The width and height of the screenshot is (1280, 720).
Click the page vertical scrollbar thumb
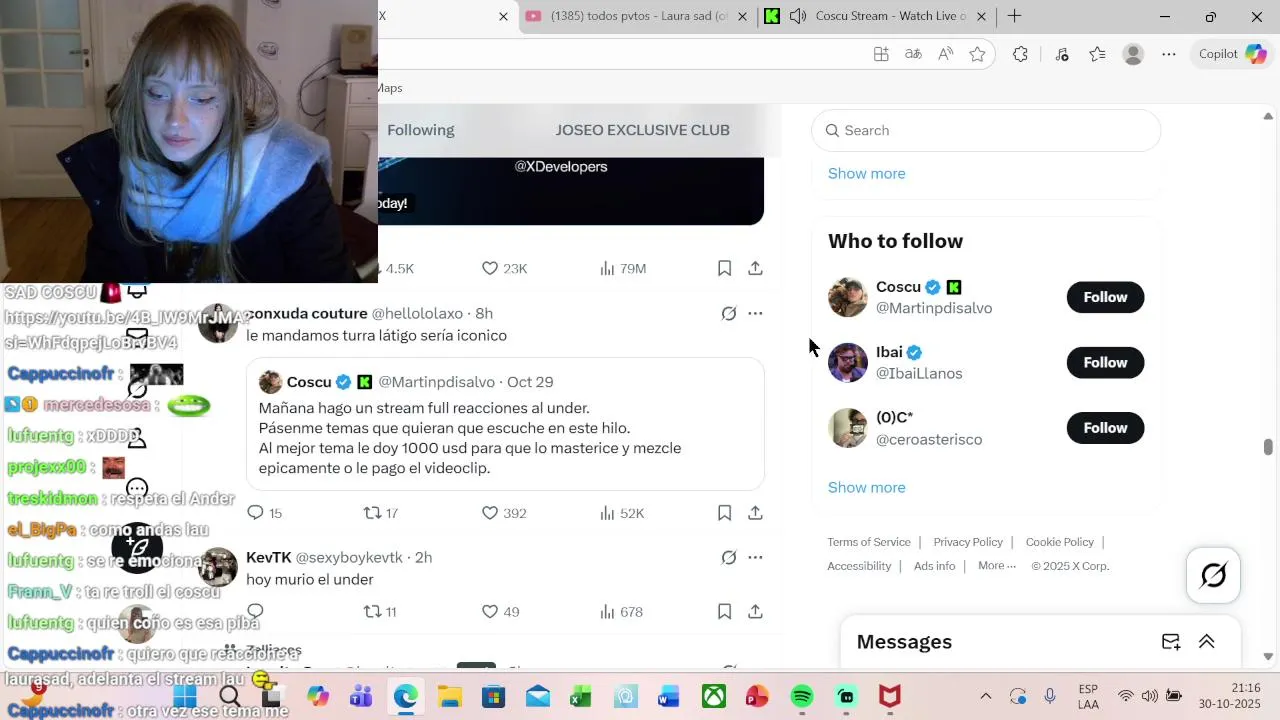pos(1268,447)
